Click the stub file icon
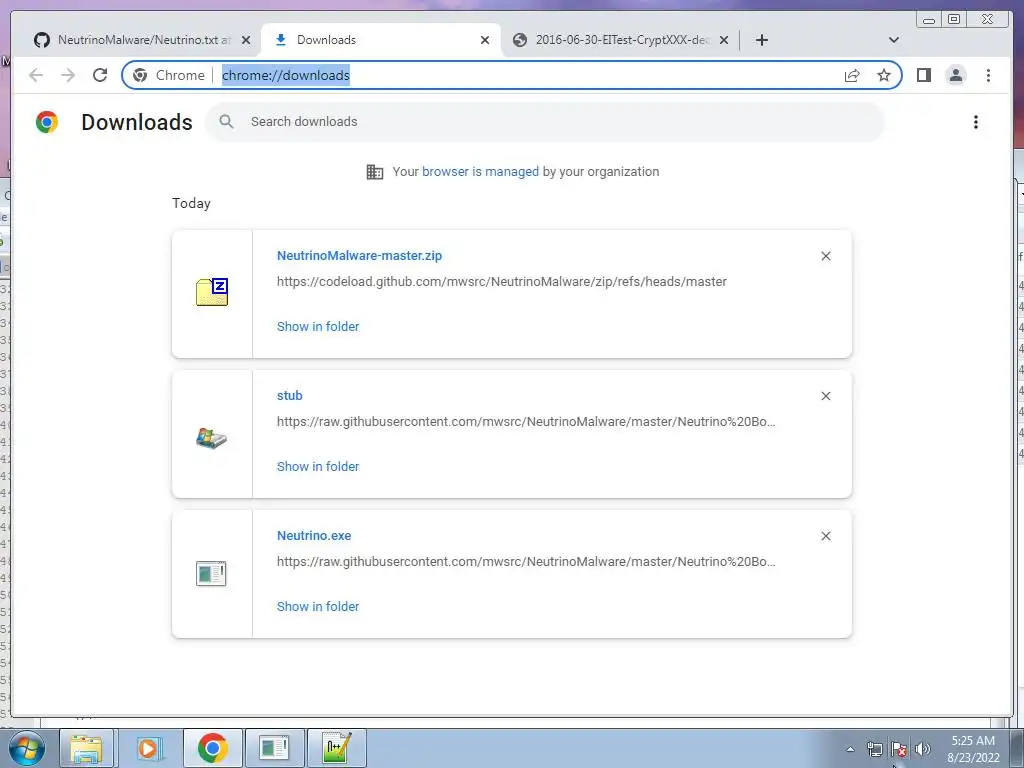Screen dimensions: 1024x768 pos(212,438)
